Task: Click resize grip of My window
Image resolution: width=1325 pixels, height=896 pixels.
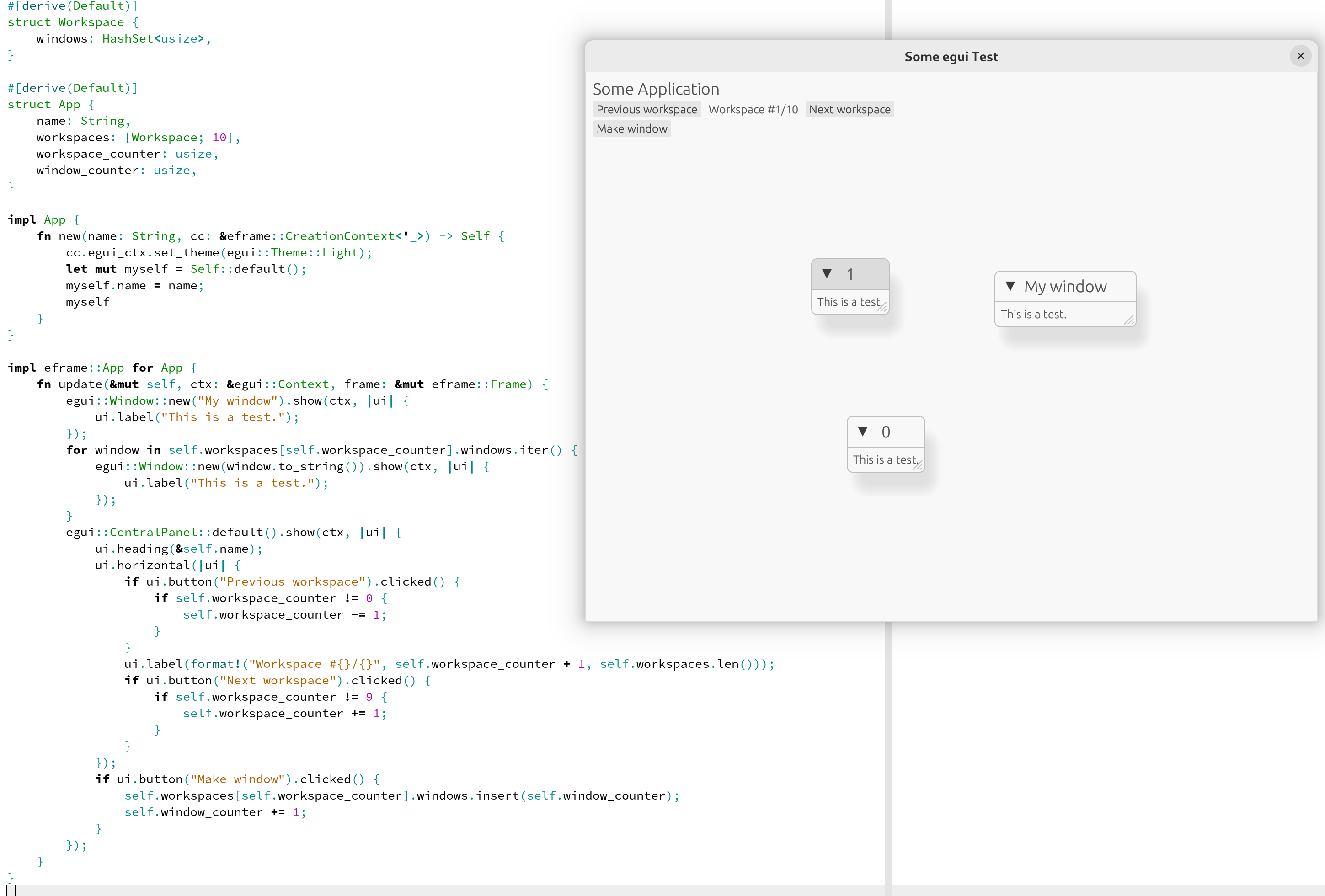Action: 1129,320
